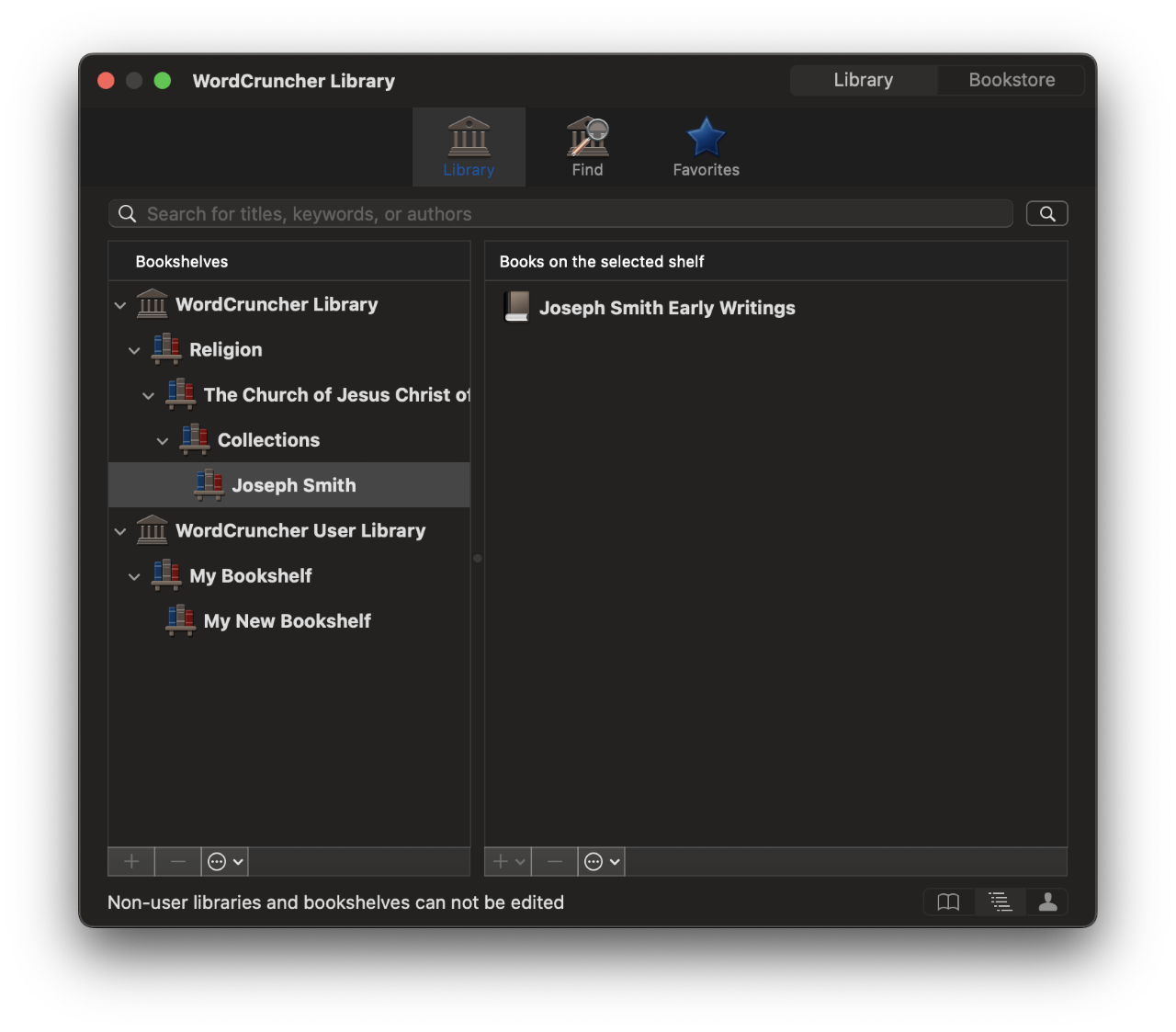Toggle the open-book view button
This screenshot has width=1176, height=1032.
[x=948, y=902]
